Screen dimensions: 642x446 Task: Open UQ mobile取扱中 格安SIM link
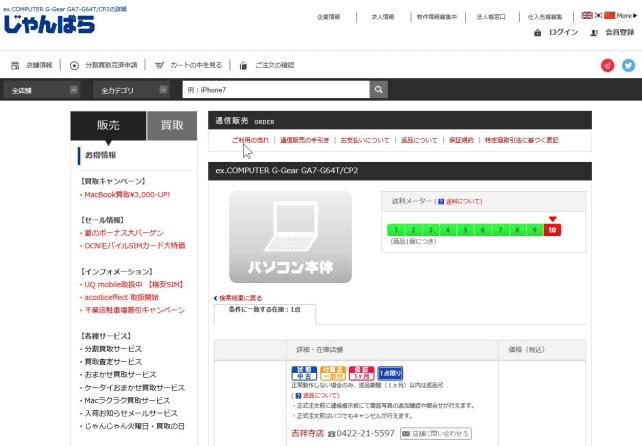134,284
